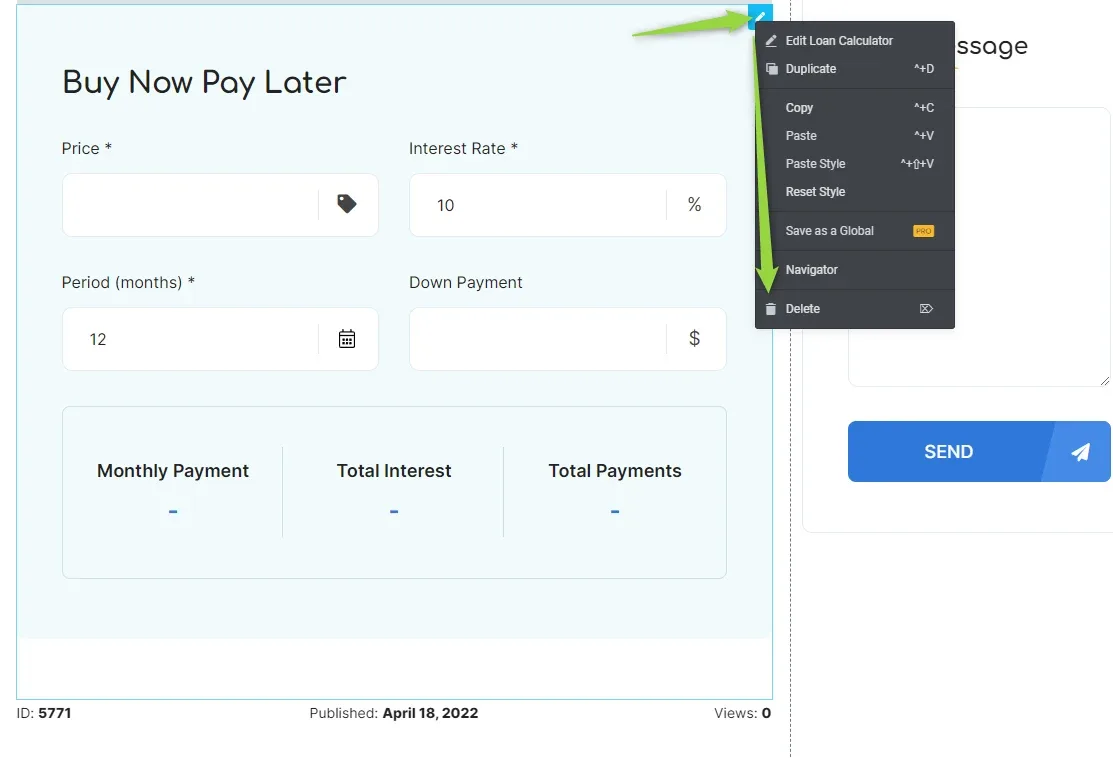Select Paste in the context menu

[x=855, y=136]
